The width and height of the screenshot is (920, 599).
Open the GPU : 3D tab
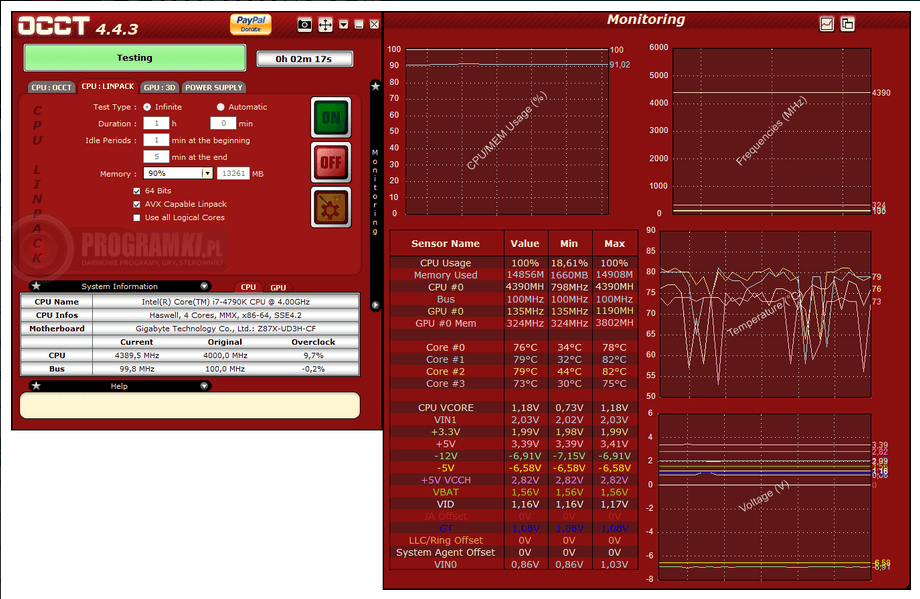160,87
